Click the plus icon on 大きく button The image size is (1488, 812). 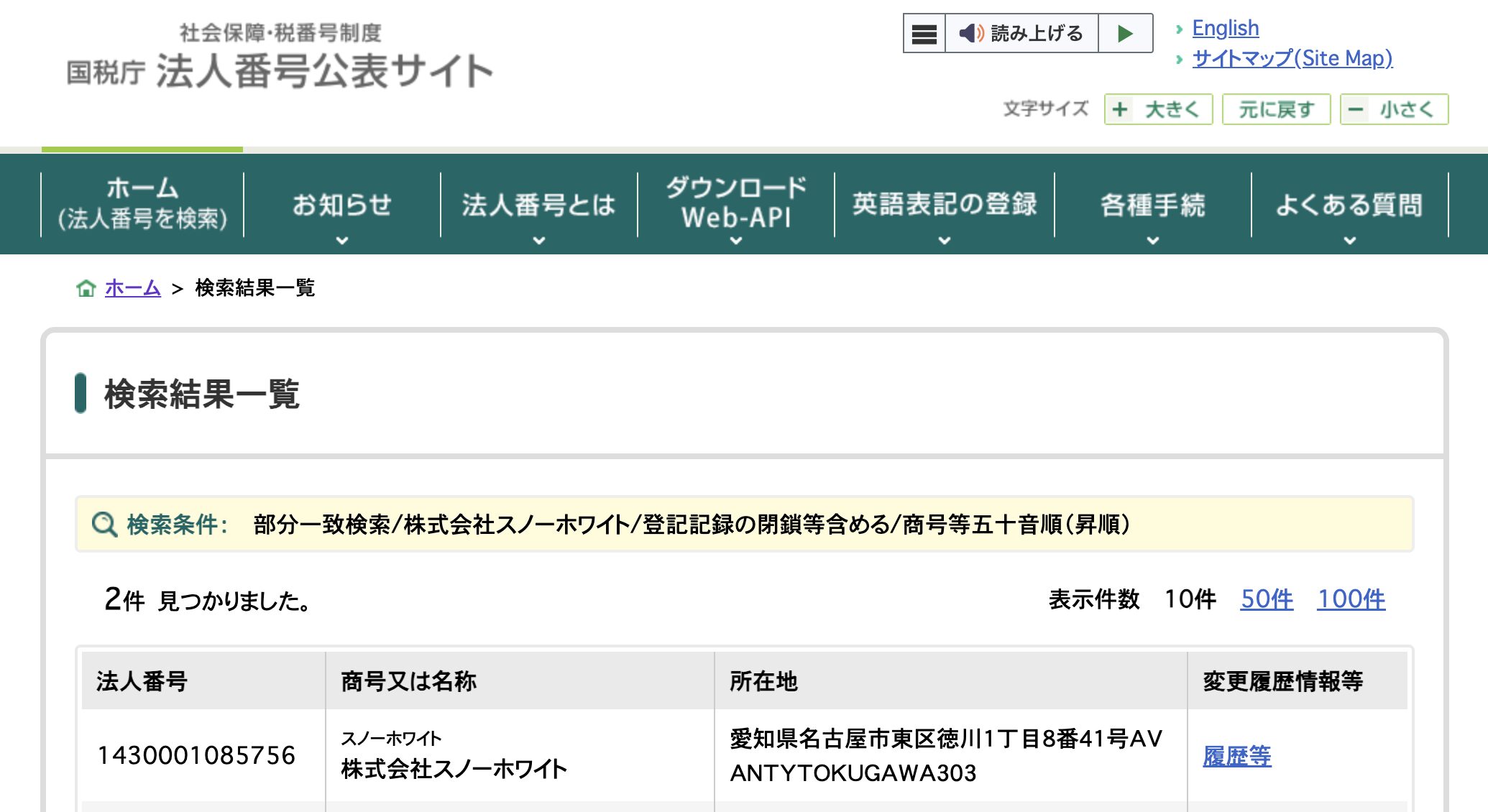1119,109
